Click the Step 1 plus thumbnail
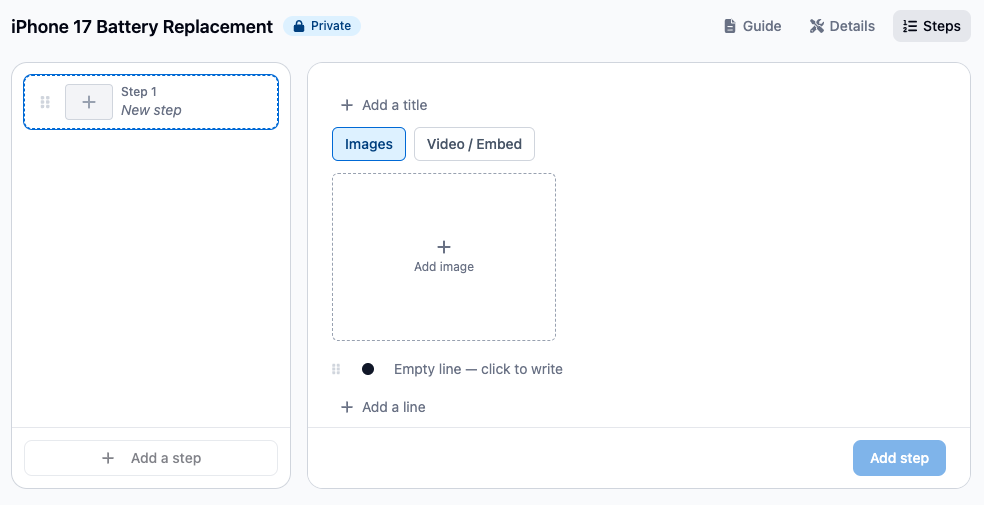This screenshot has height=505, width=984. (x=89, y=102)
